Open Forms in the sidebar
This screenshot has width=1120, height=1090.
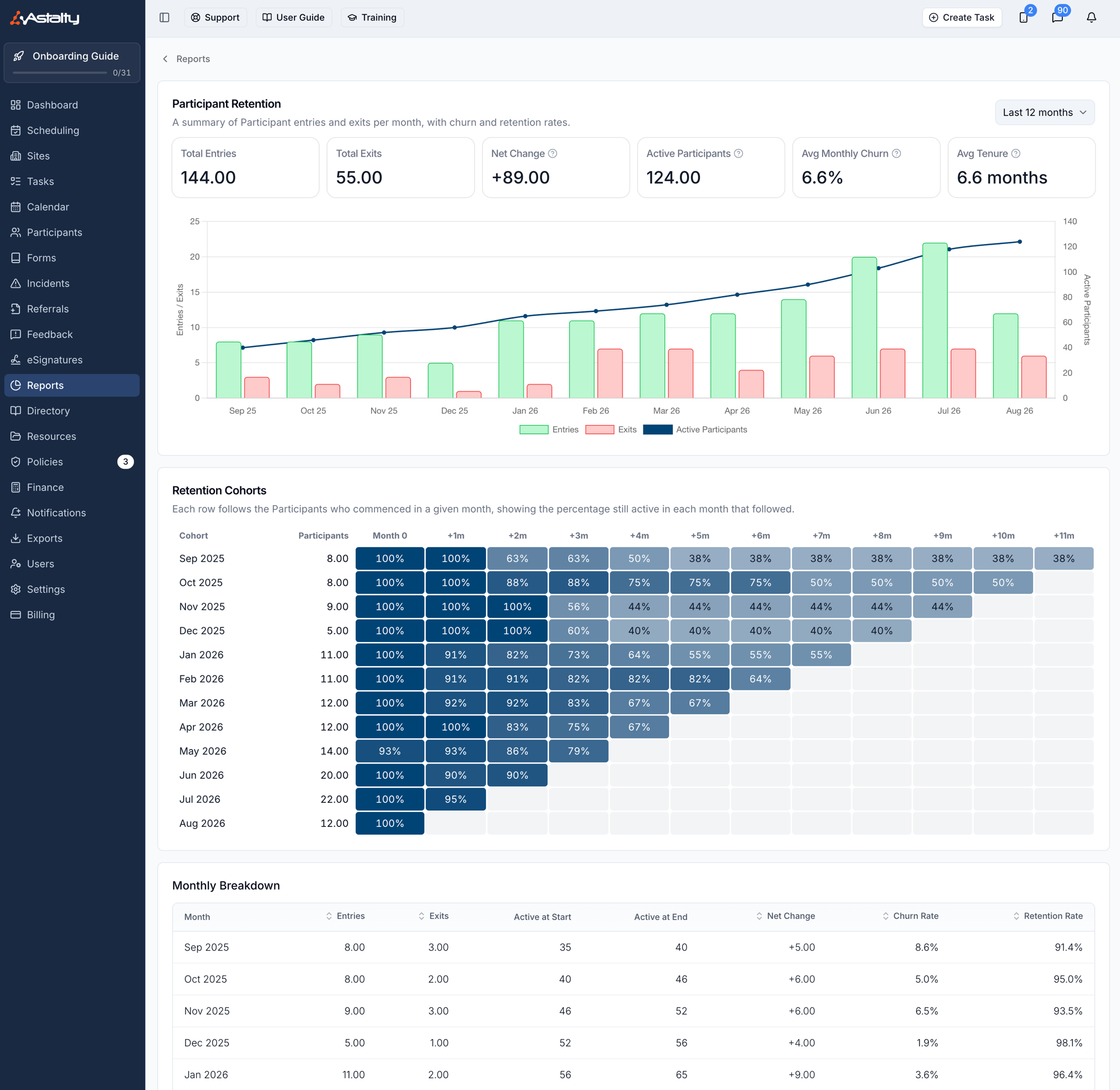(x=72, y=258)
